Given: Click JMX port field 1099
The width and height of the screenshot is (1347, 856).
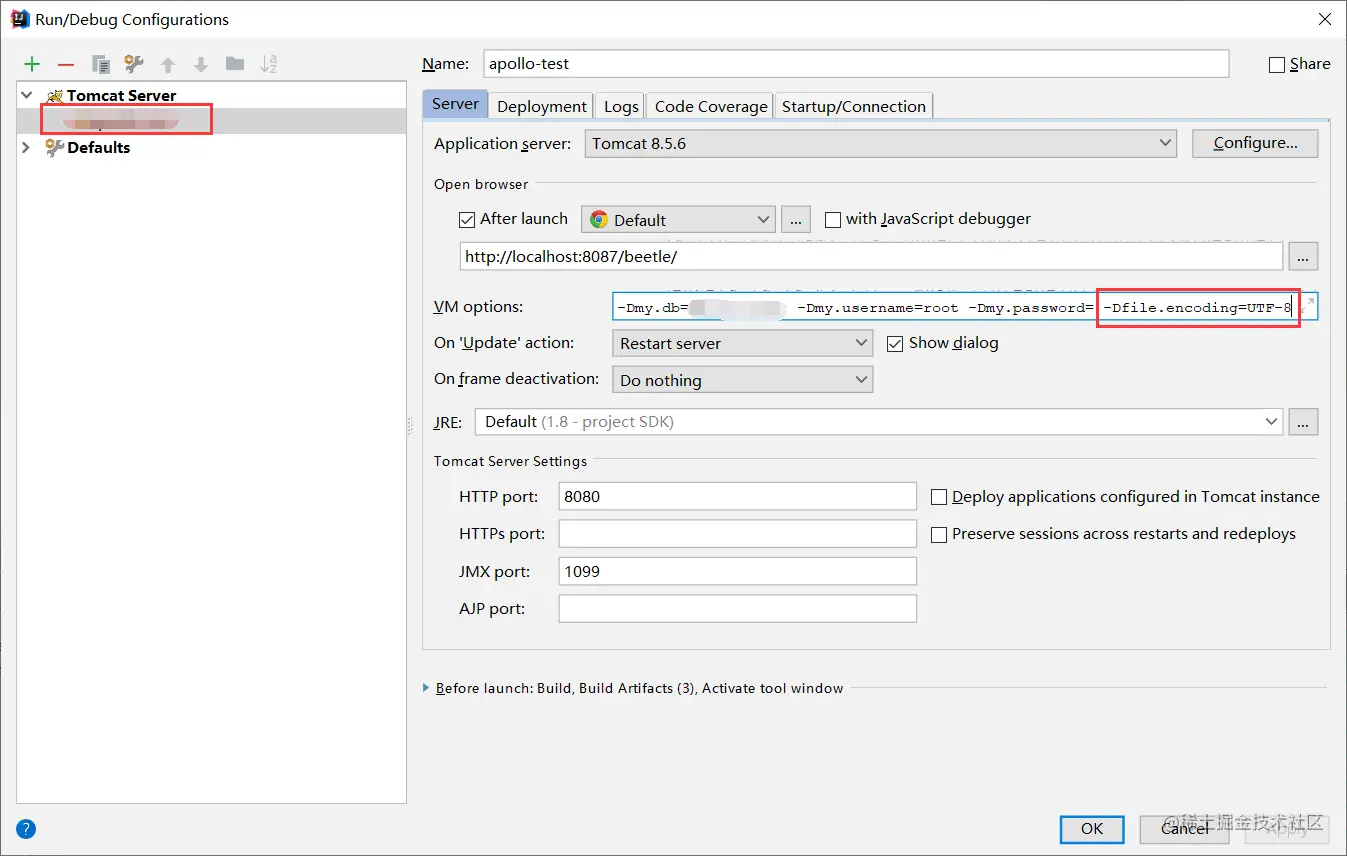Looking at the screenshot, I should (x=738, y=571).
